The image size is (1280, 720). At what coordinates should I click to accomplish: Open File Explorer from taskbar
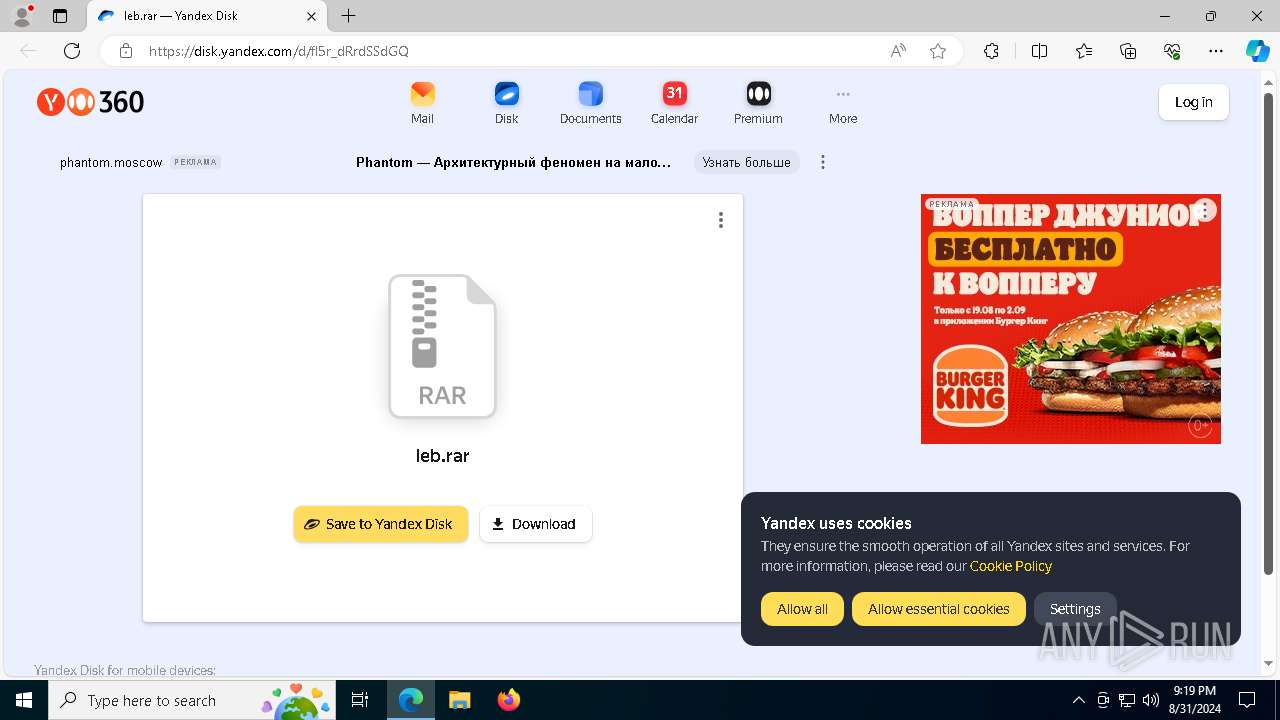pyautogui.click(x=459, y=700)
